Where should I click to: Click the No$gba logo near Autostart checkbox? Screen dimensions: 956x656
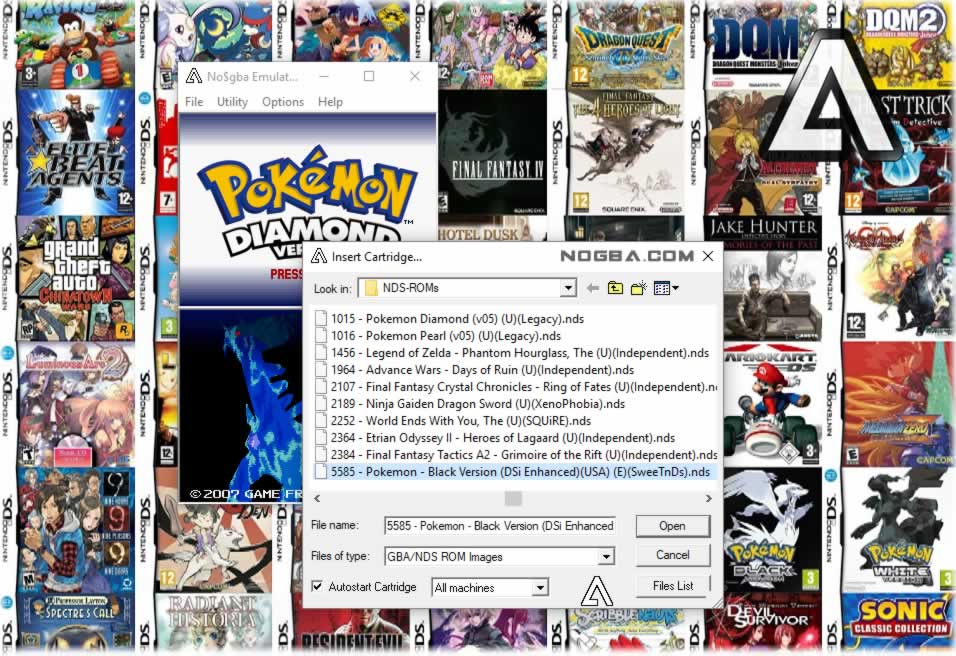597,591
